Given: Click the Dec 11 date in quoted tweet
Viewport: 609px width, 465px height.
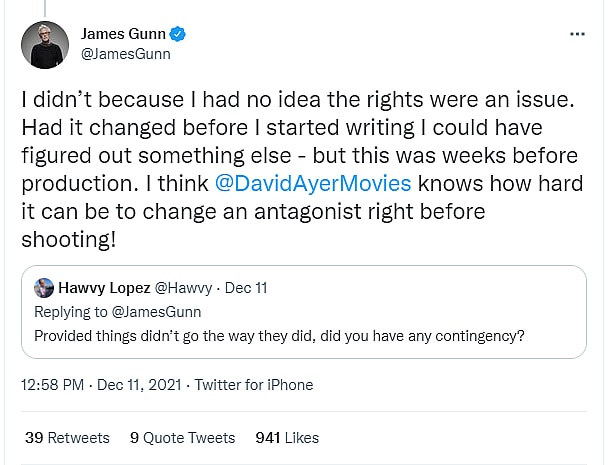Looking at the screenshot, I should pos(244,288).
